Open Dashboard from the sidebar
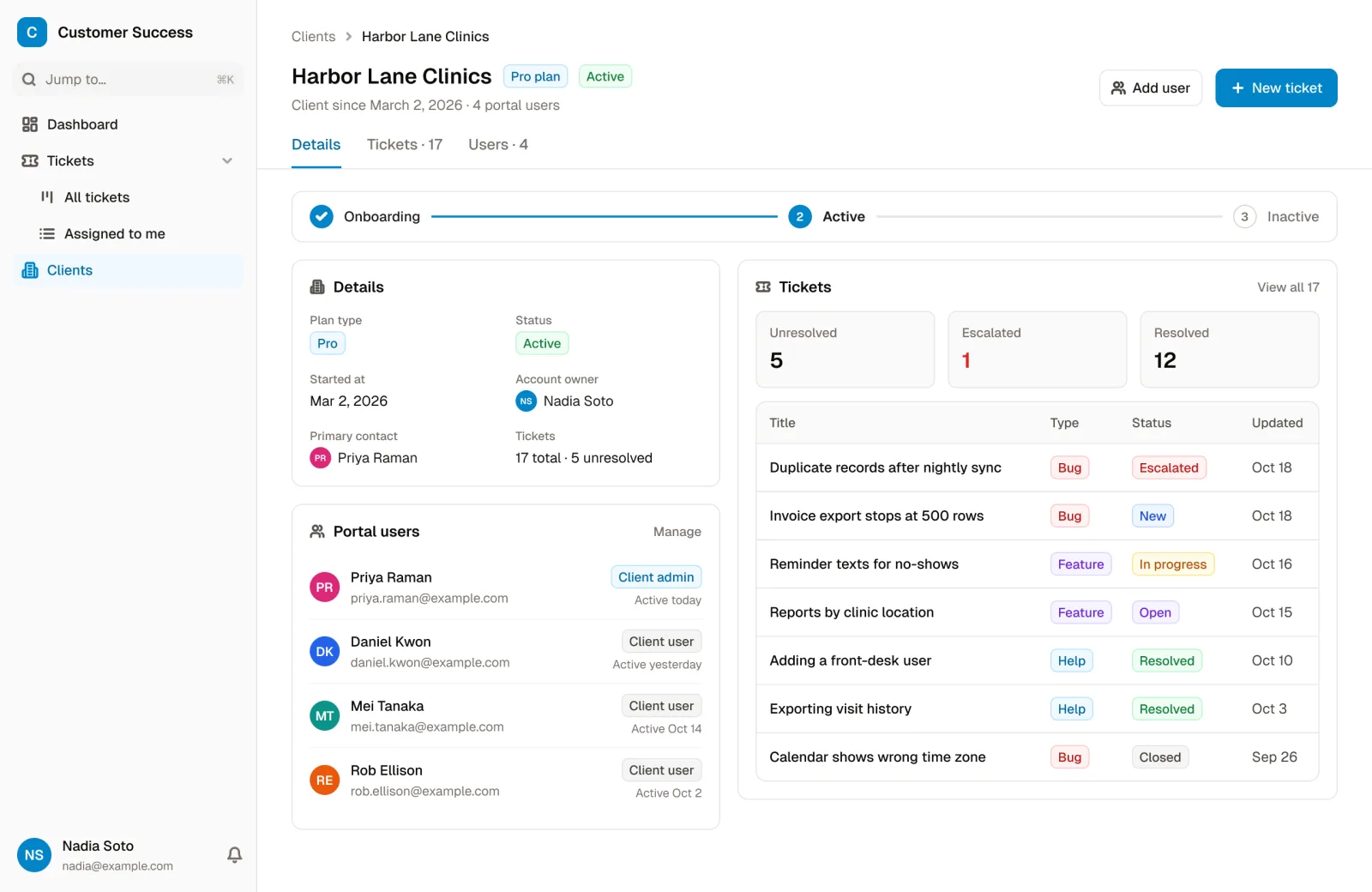Viewport: 1372px width, 892px height. [x=129, y=124]
